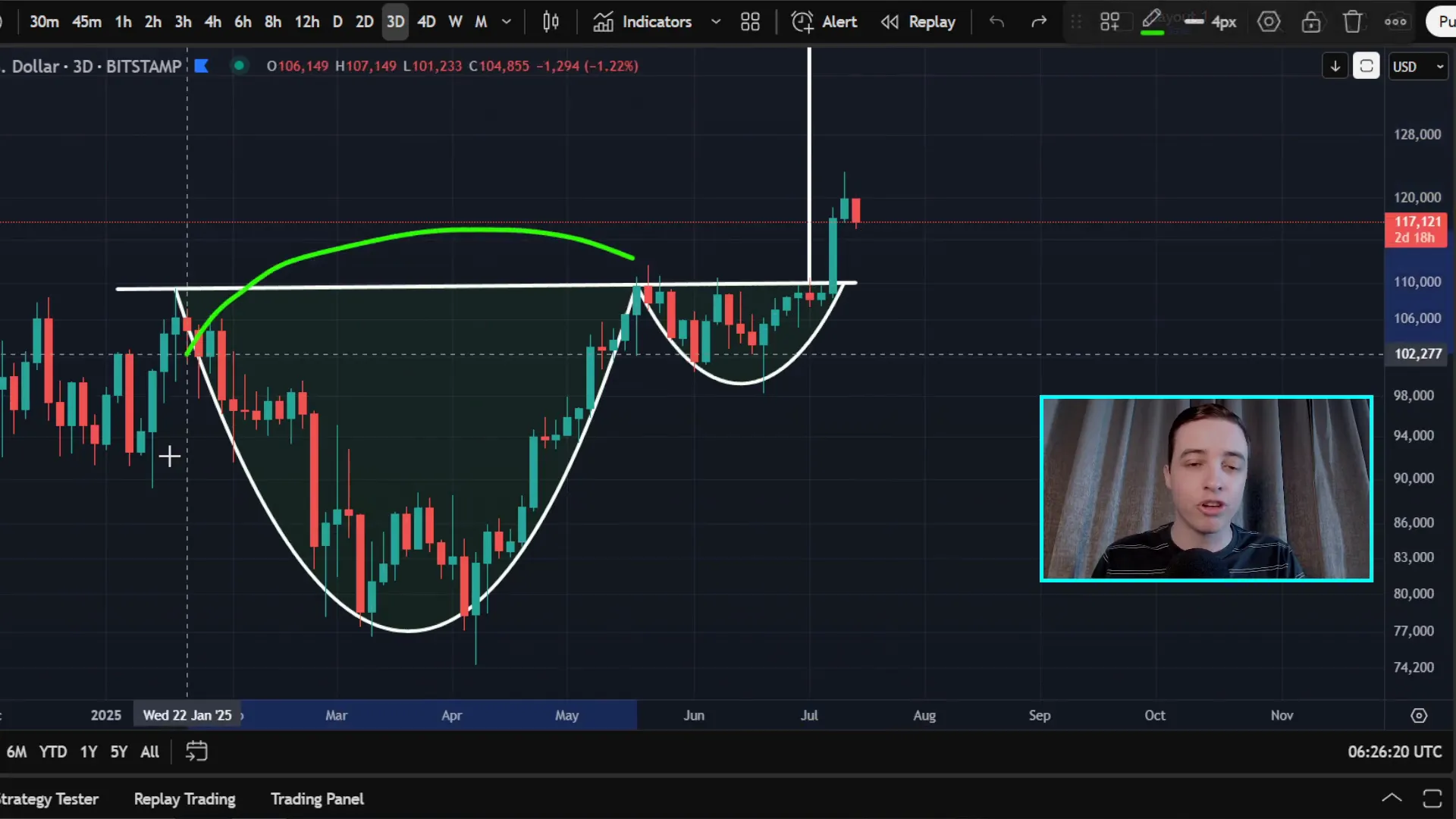The width and height of the screenshot is (1456, 819).
Task: Click the green market status dot
Action: click(x=239, y=66)
